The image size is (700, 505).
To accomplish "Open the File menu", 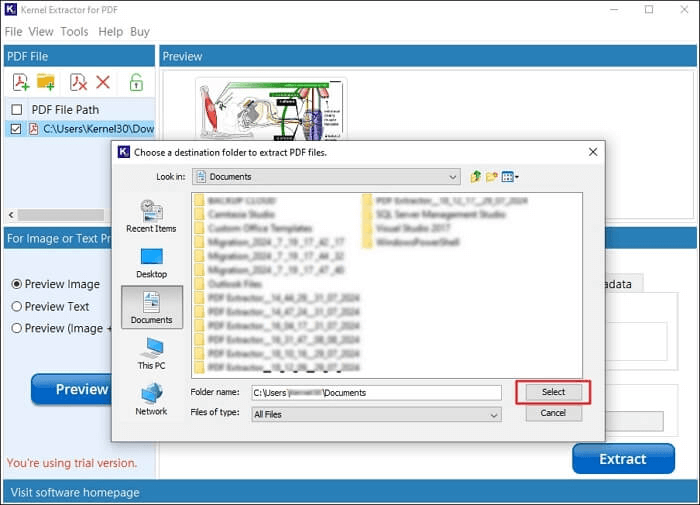I will 13,32.
